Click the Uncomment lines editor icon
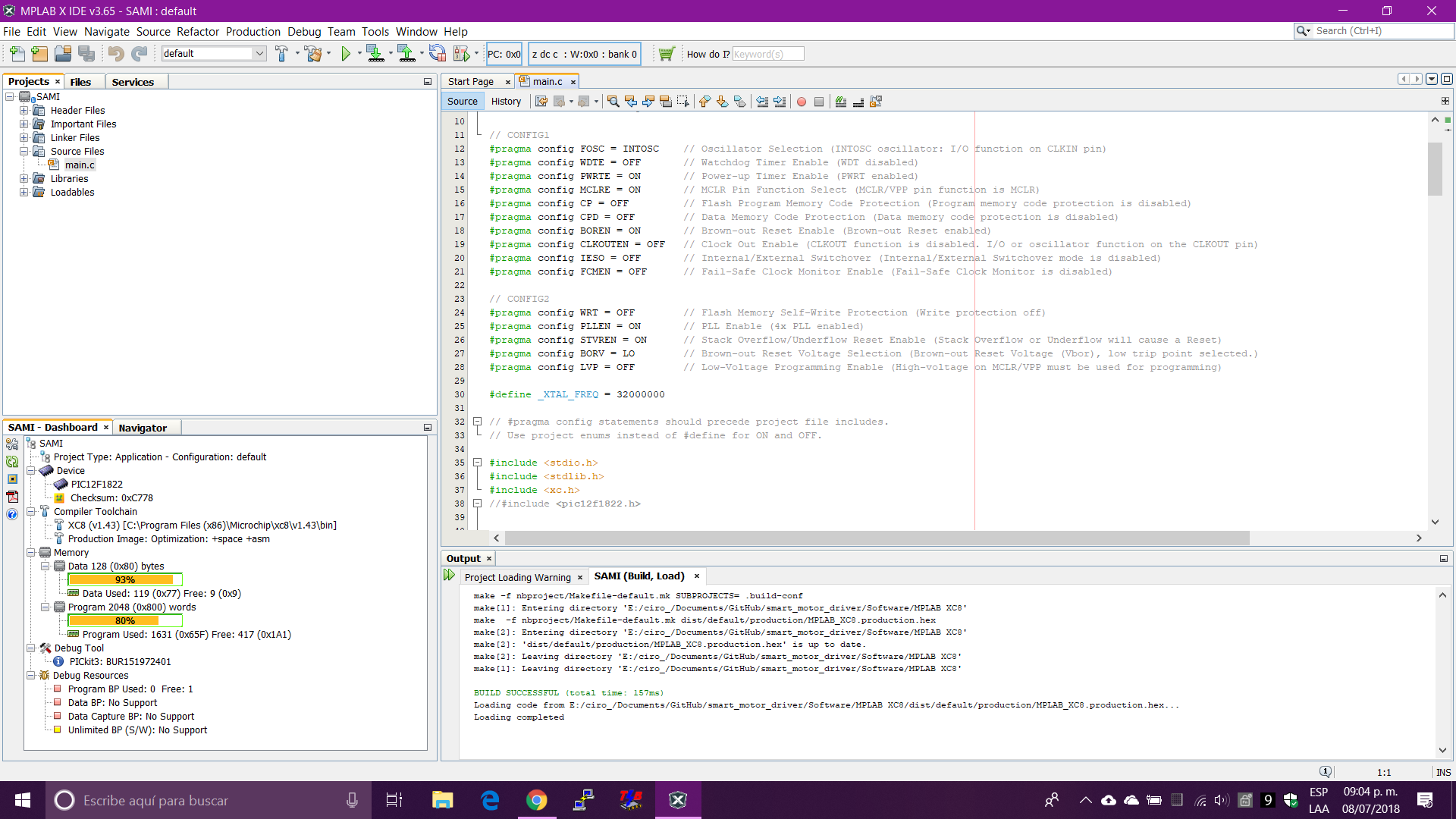This screenshot has height=819, width=1456. pos(858,102)
